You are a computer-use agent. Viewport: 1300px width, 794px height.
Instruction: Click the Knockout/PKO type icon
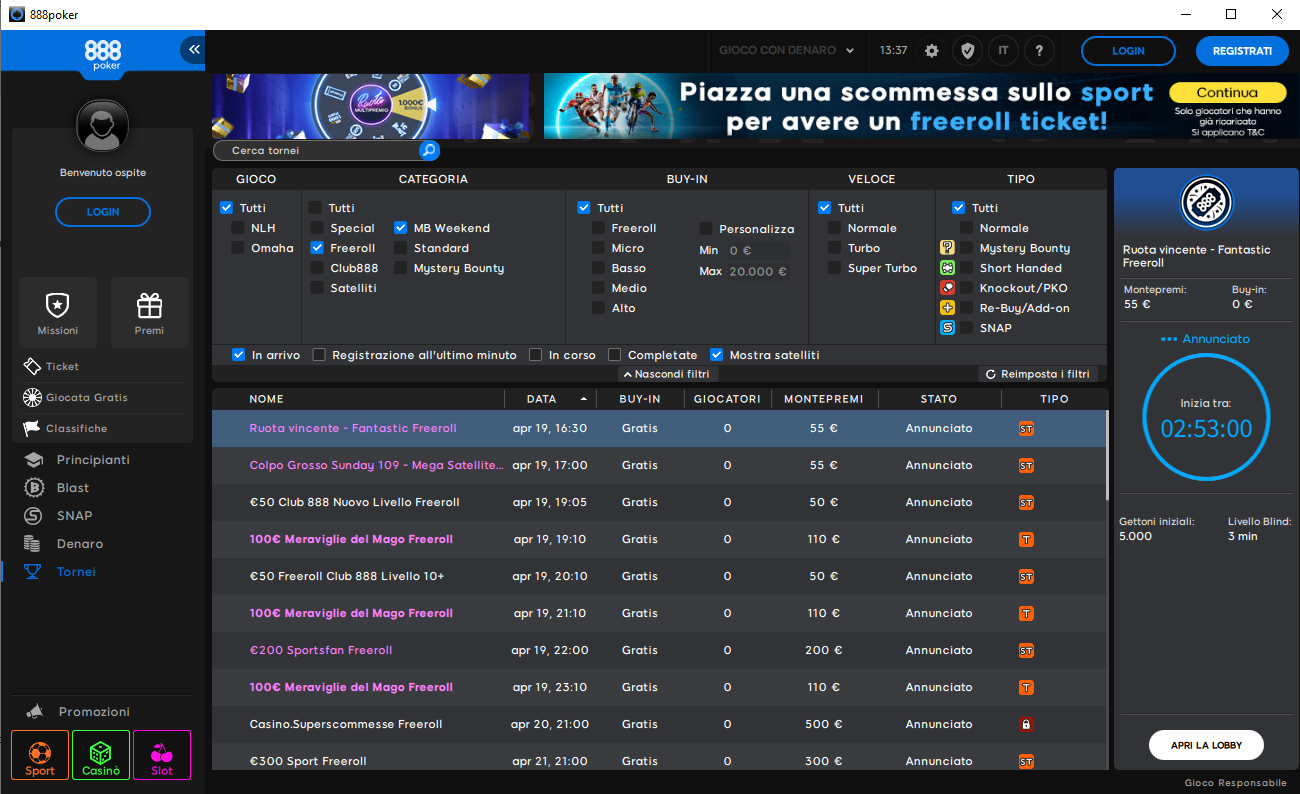click(x=947, y=288)
